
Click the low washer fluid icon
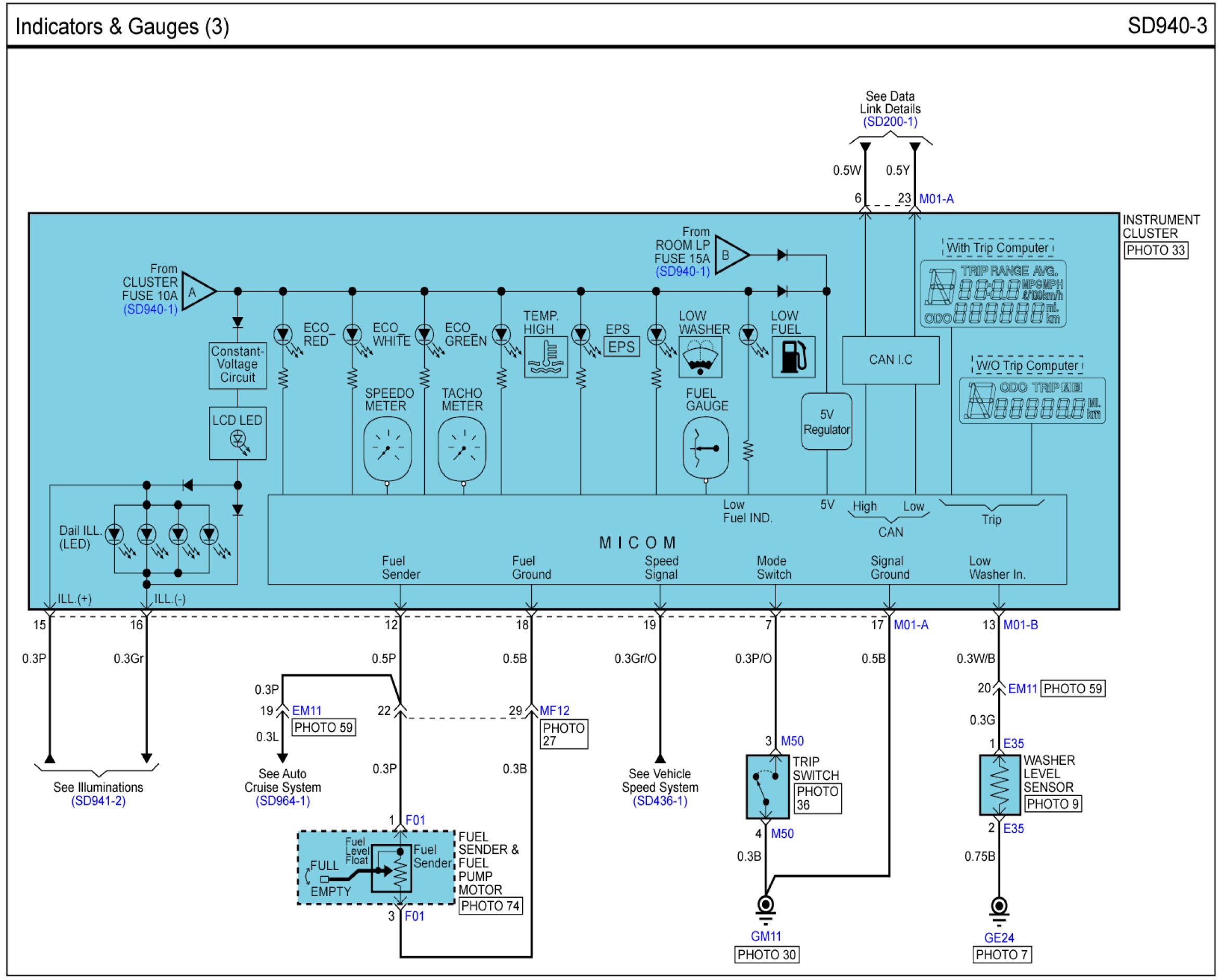pyautogui.click(x=700, y=358)
